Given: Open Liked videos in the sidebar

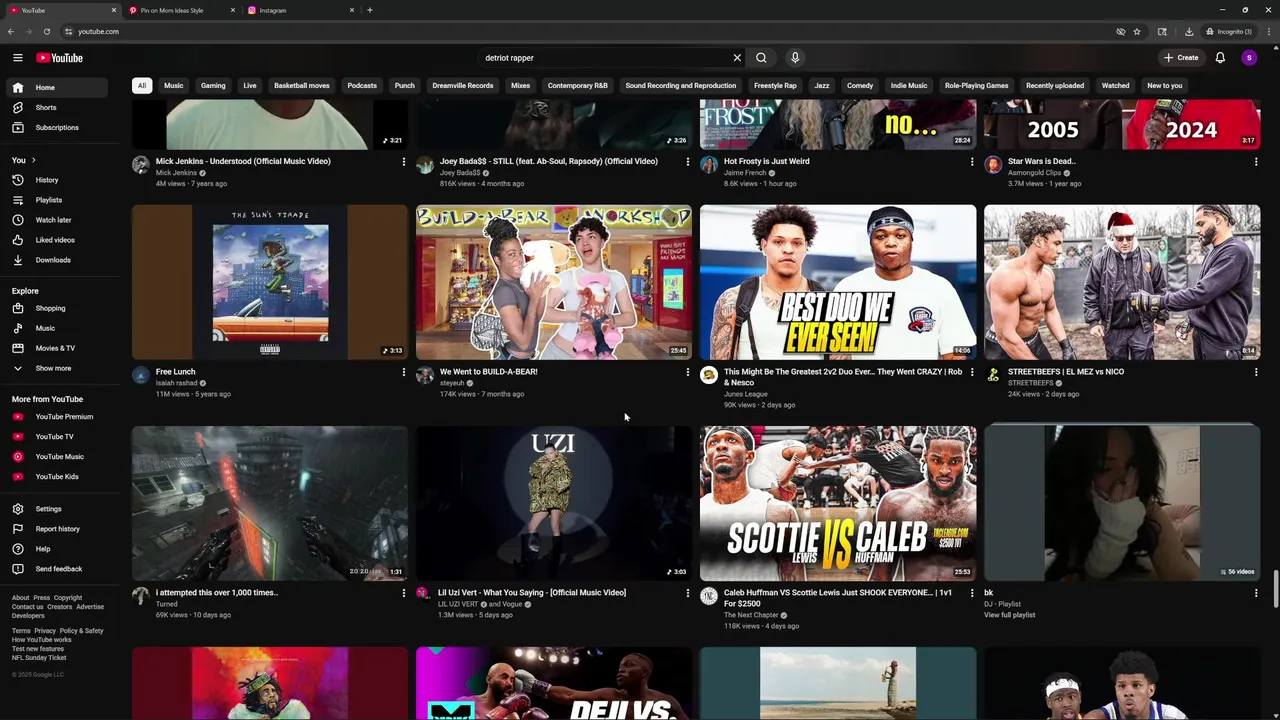Looking at the screenshot, I should tap(56, 240).
